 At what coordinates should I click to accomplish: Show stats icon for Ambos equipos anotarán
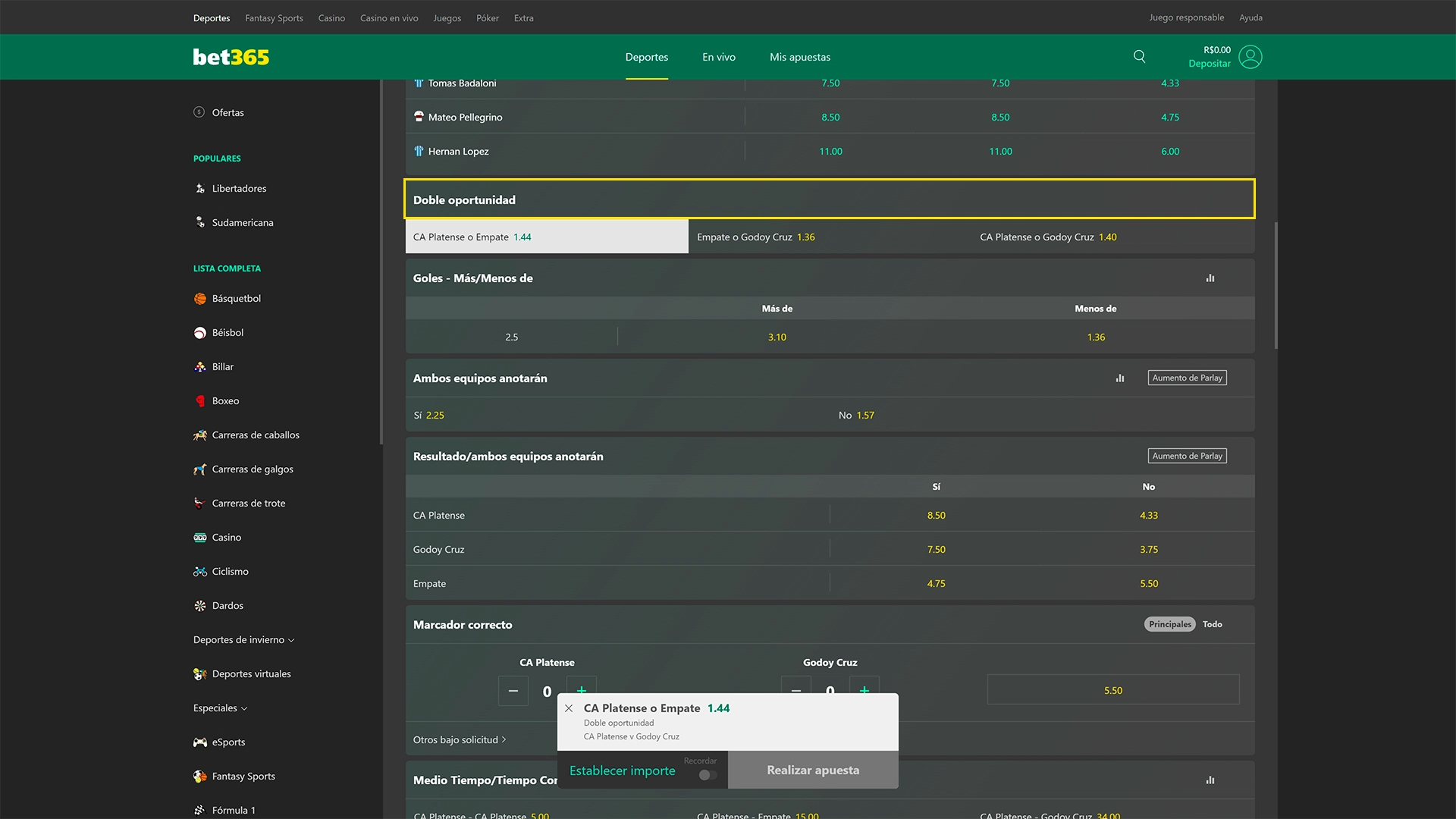point(1120,378)
